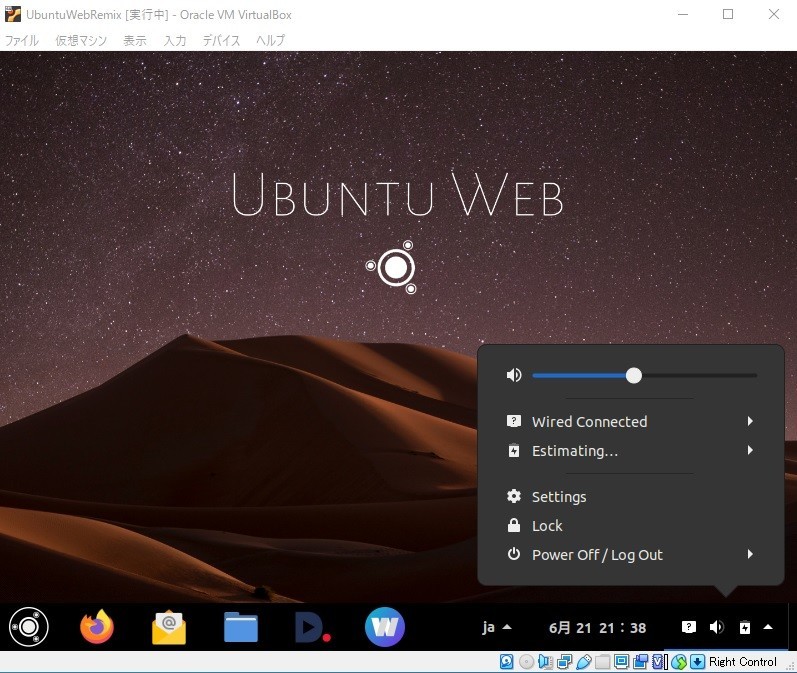Click the network adapters status icon

click(x=564, y=661)
